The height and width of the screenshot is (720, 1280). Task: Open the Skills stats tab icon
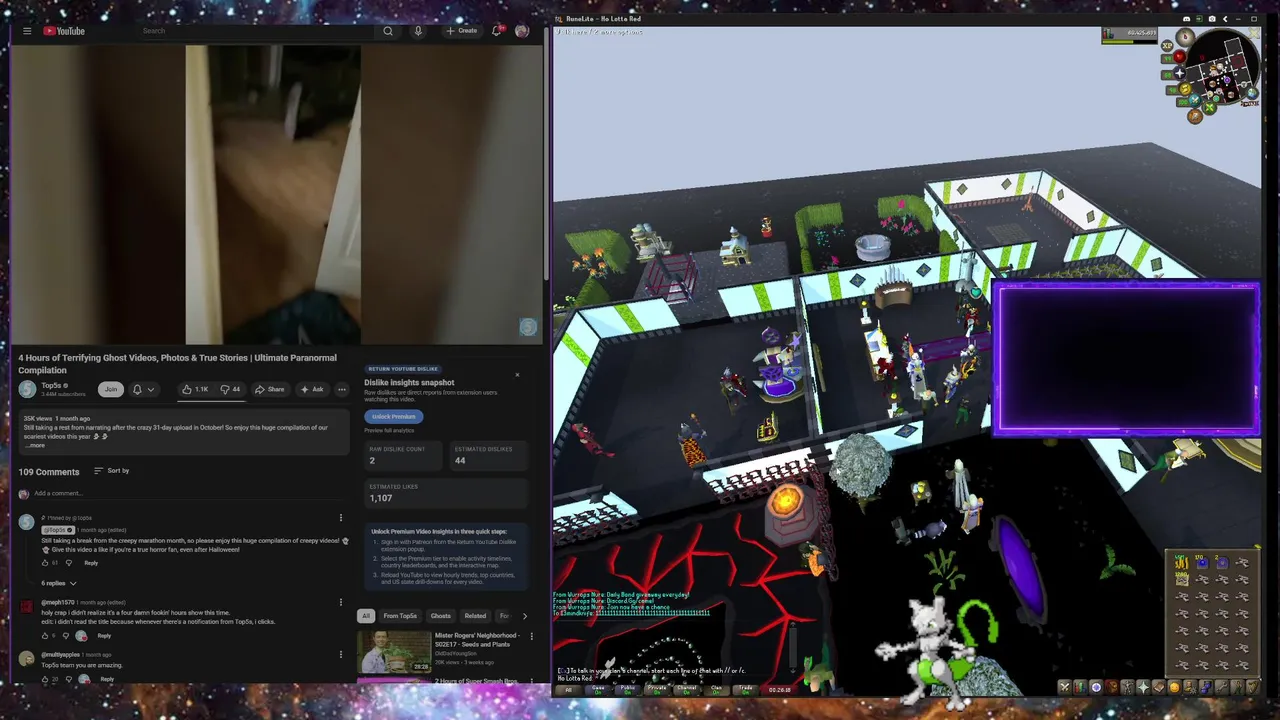click(x=1080, y=687)
